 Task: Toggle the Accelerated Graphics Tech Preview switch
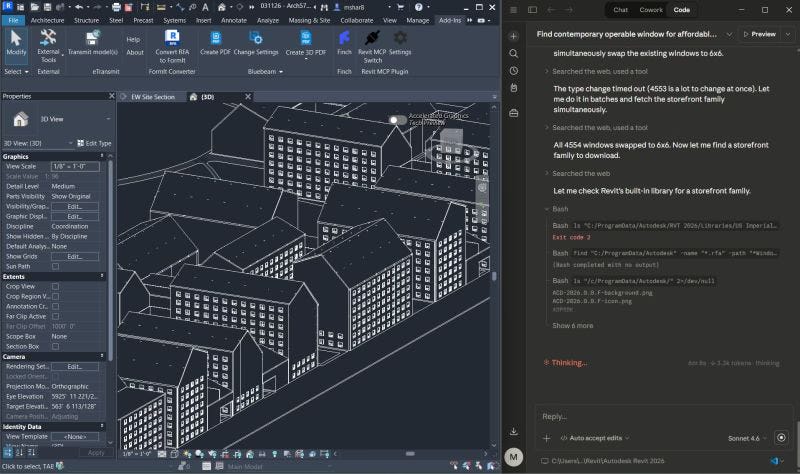397,120
